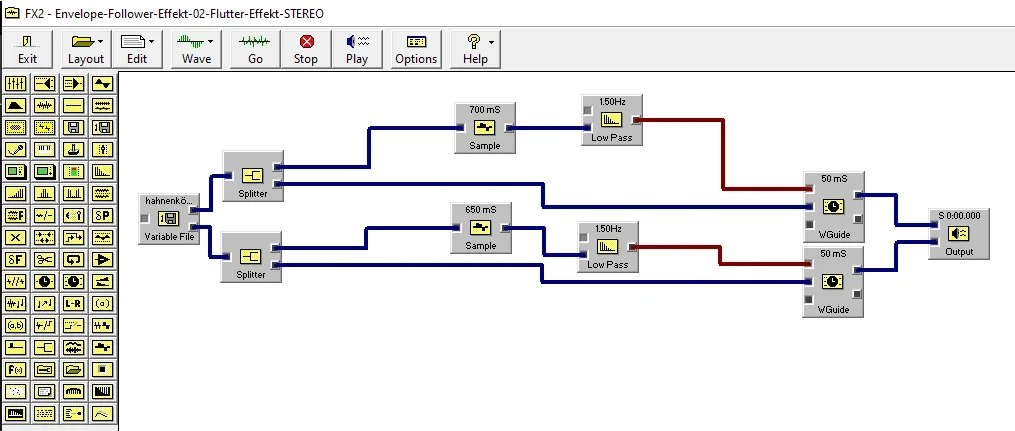Image resolution: width=1015 pixels, height=431 pixels.
Task: Select the multiply X module icon
Action: coord(16,238)
